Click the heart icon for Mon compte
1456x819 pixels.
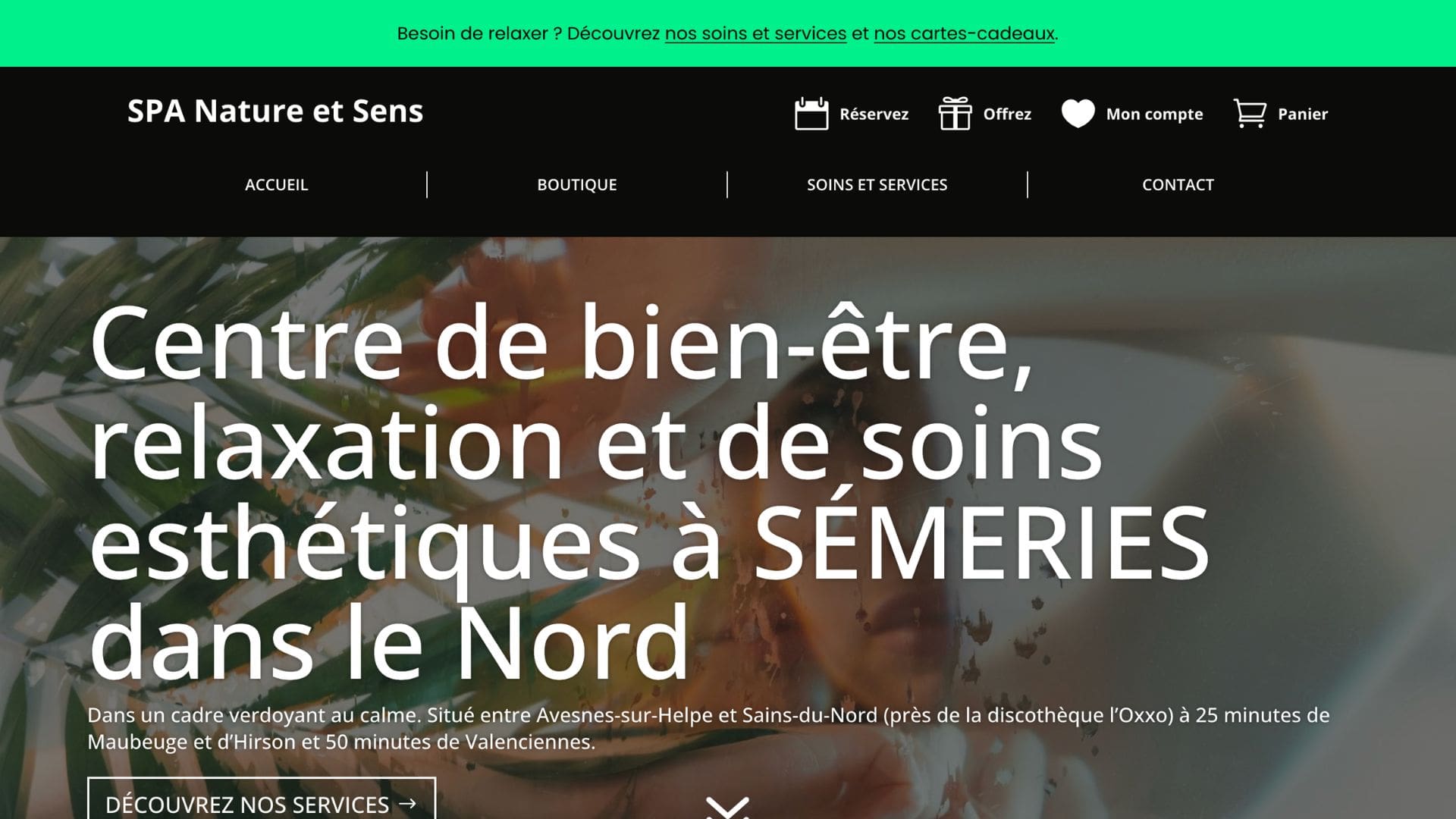(1078, 114)
